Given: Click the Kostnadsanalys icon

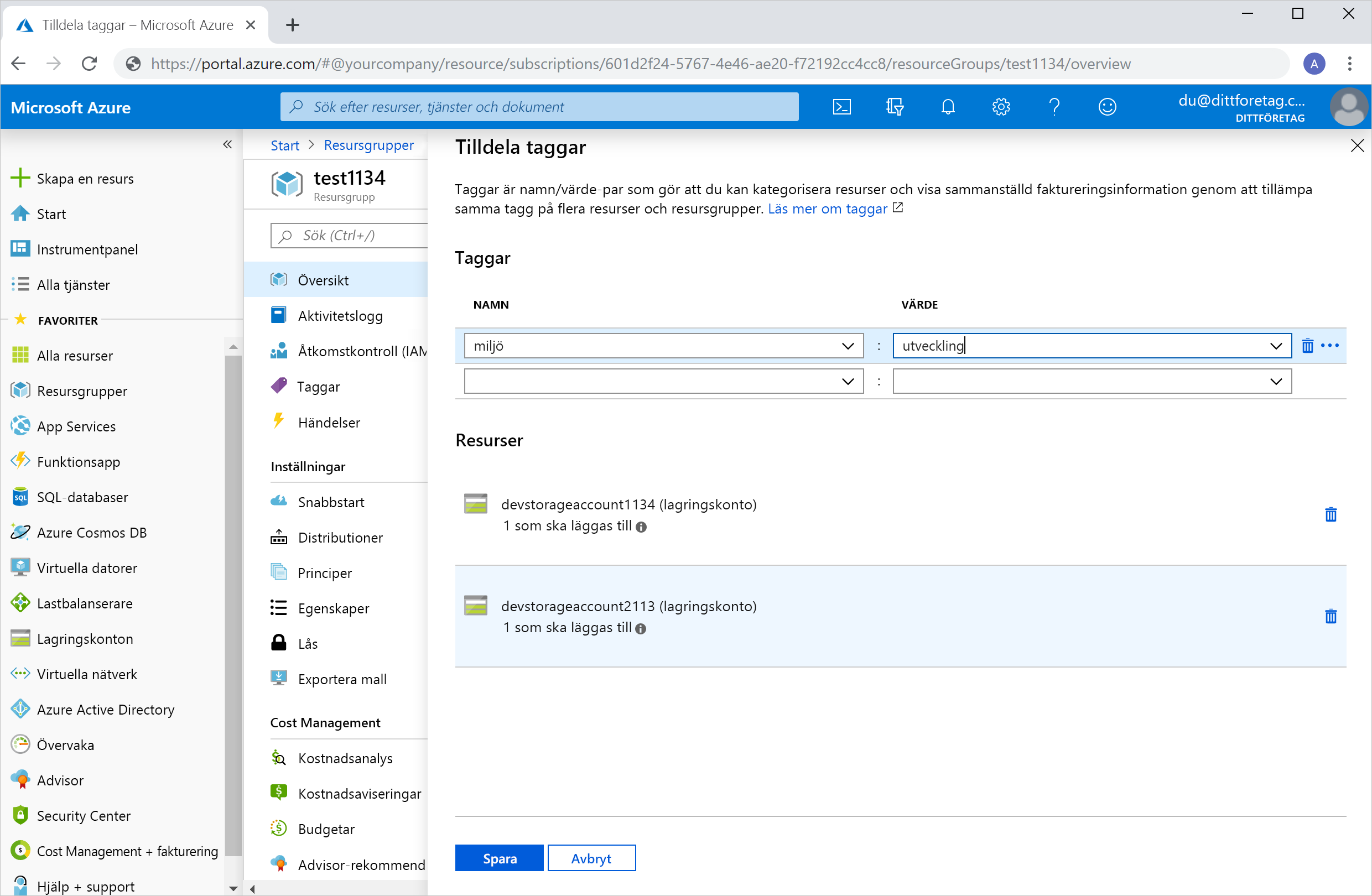Looking at the screenshot, I should tap(278, 759).
